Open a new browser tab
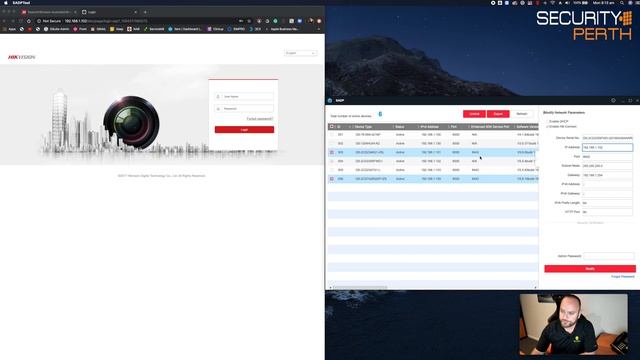 click(x=145, y=12)
